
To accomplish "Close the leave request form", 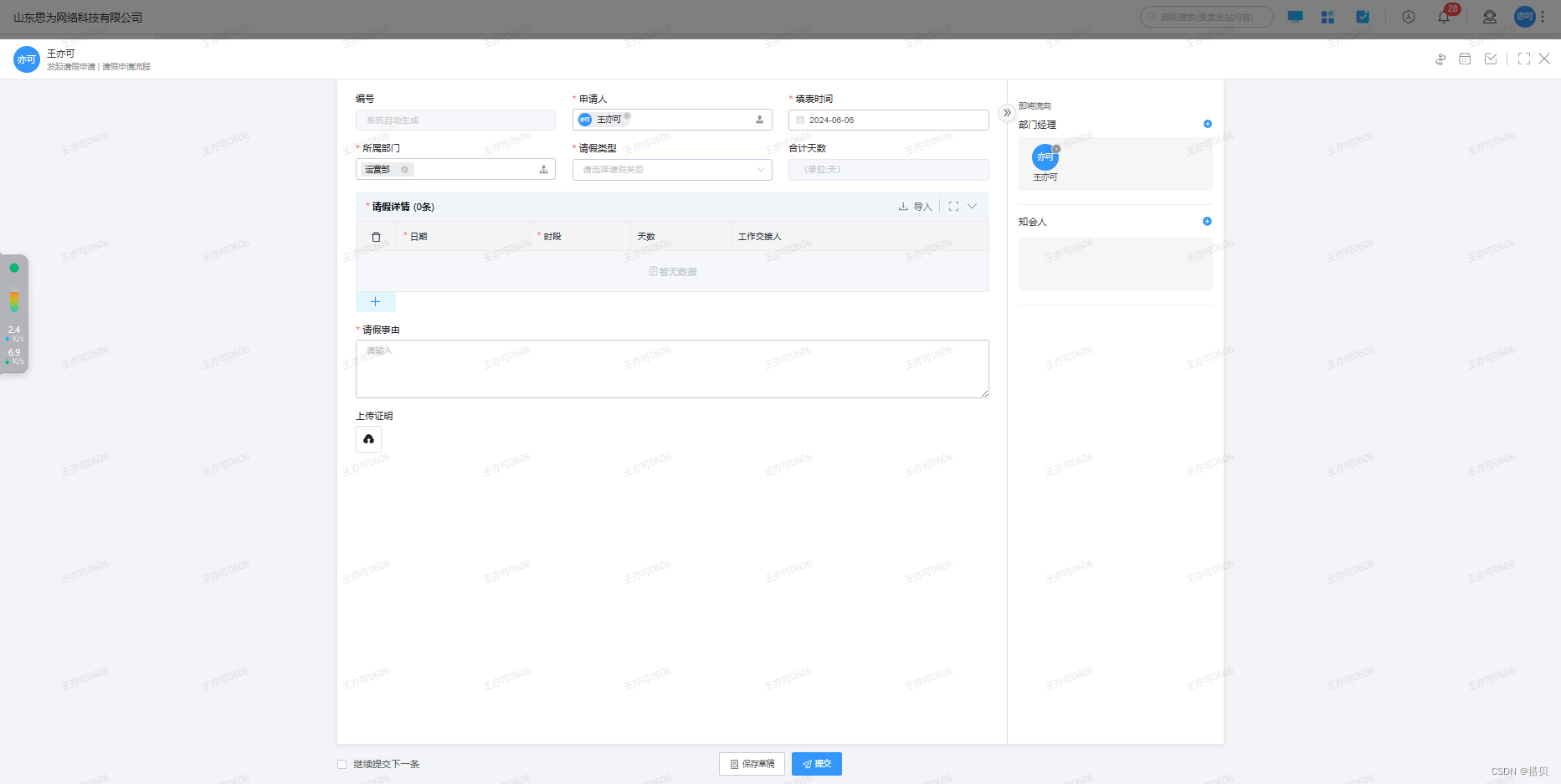I will pos(1544,59).
